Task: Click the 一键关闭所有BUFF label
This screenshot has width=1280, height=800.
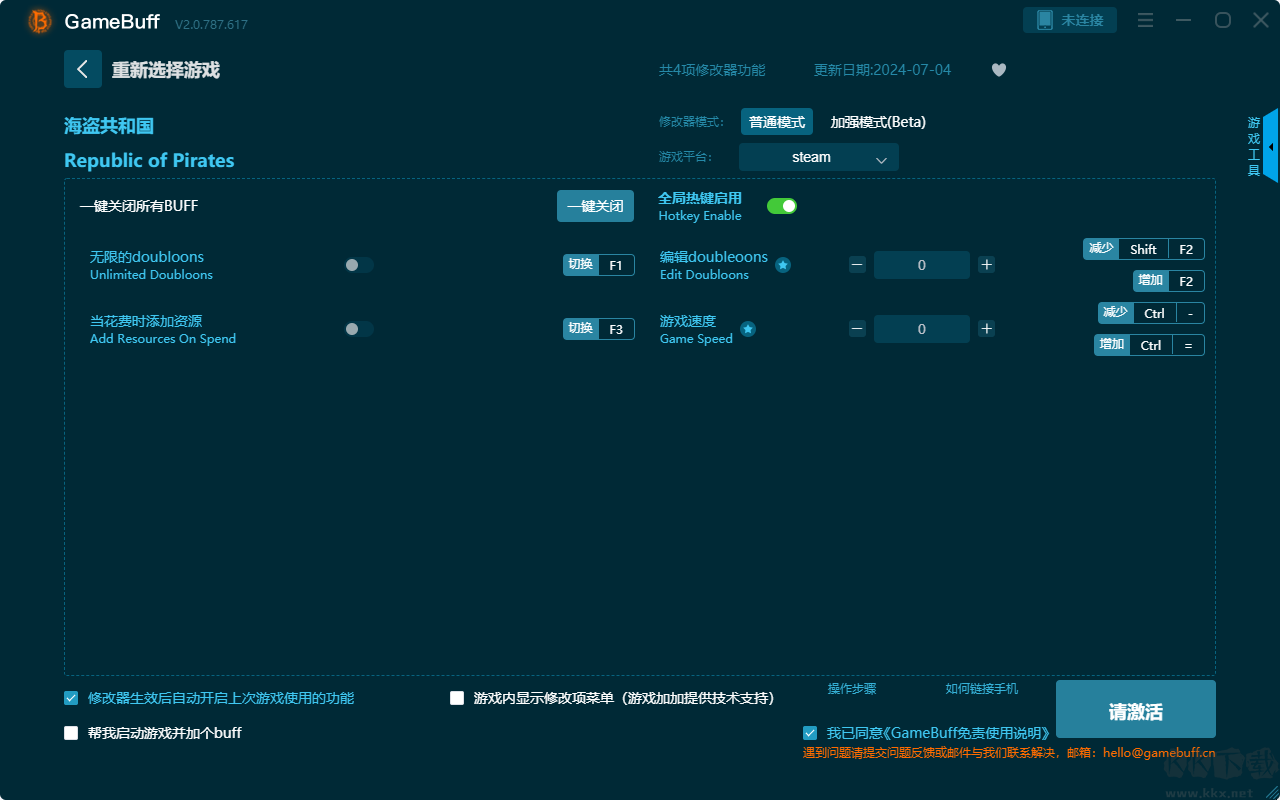Action: point(139,206)
